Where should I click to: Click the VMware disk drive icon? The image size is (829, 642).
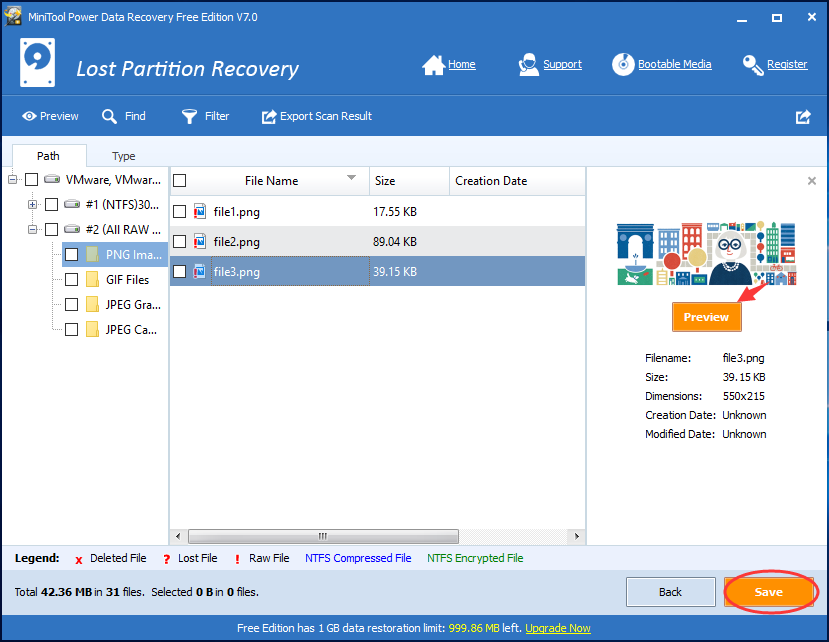click(x=52, y=179)
